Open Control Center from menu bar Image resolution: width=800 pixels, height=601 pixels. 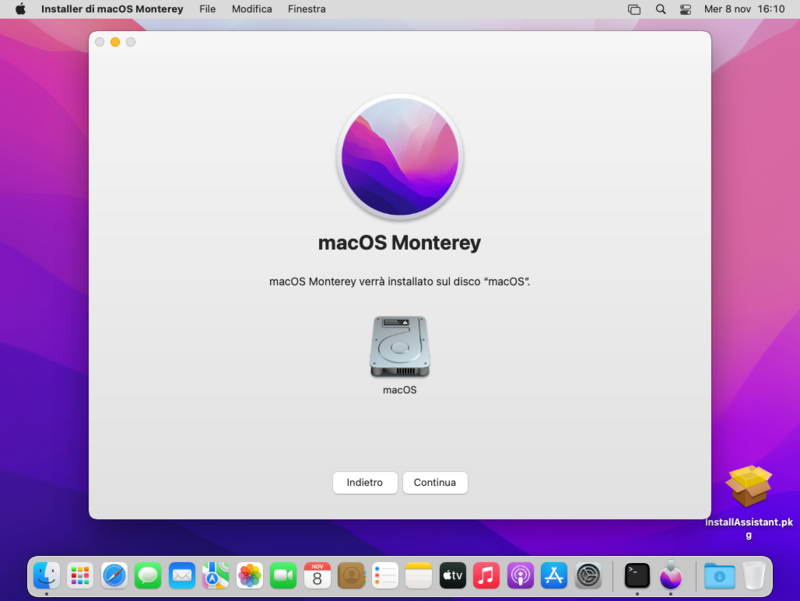point(685,9)
